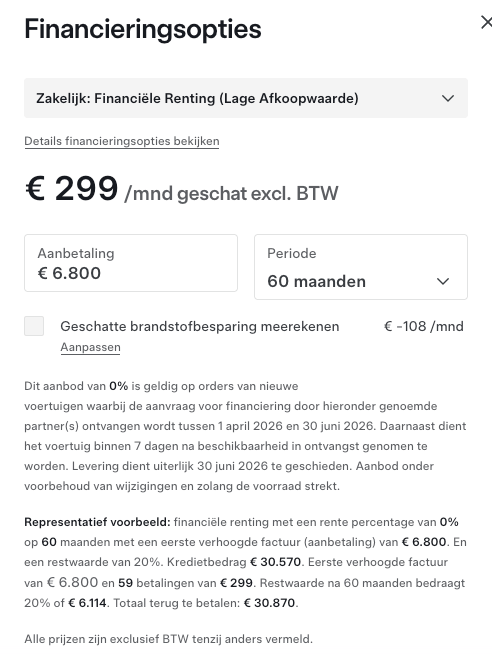Click the Aanpassen link under brandstofbesparing
The width and height of the screenshot is (492, 664).
[90, 347]
